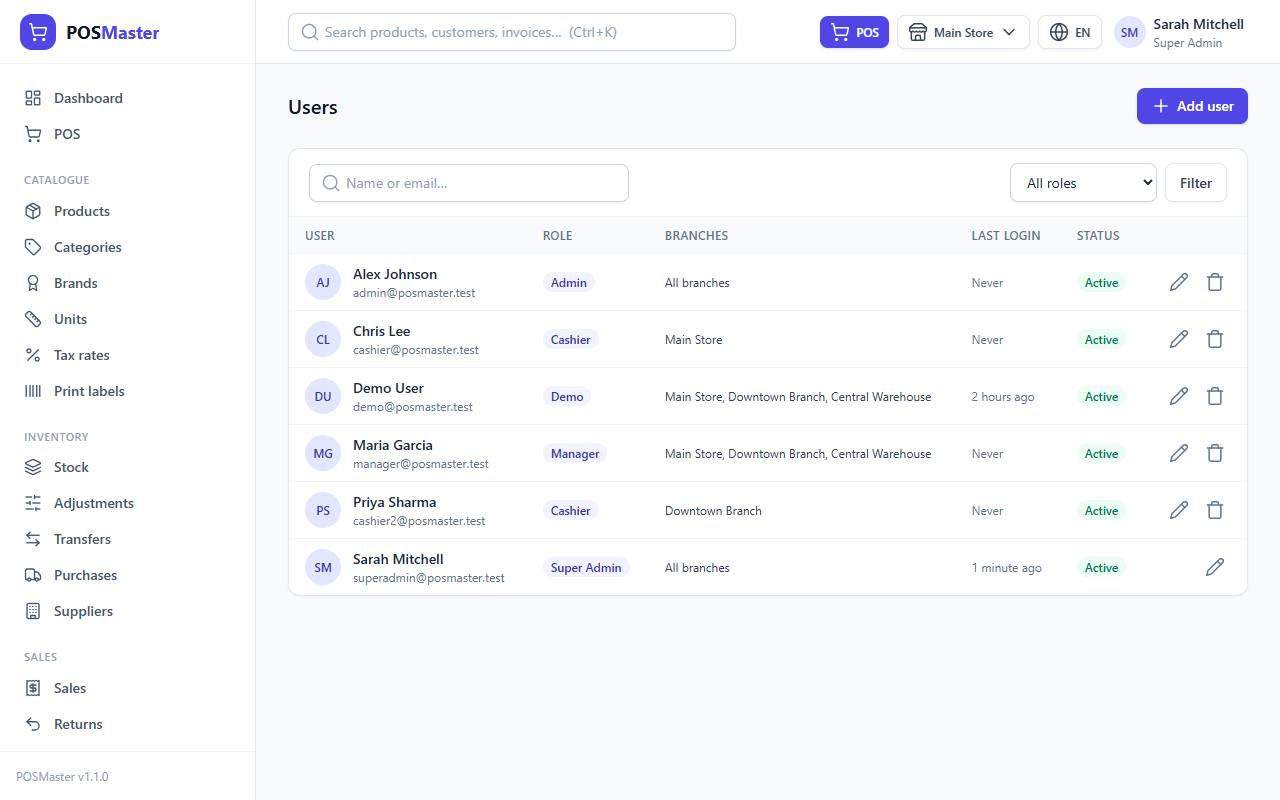
Task: Go to Transfers in inventory
Action: point(127,539)
